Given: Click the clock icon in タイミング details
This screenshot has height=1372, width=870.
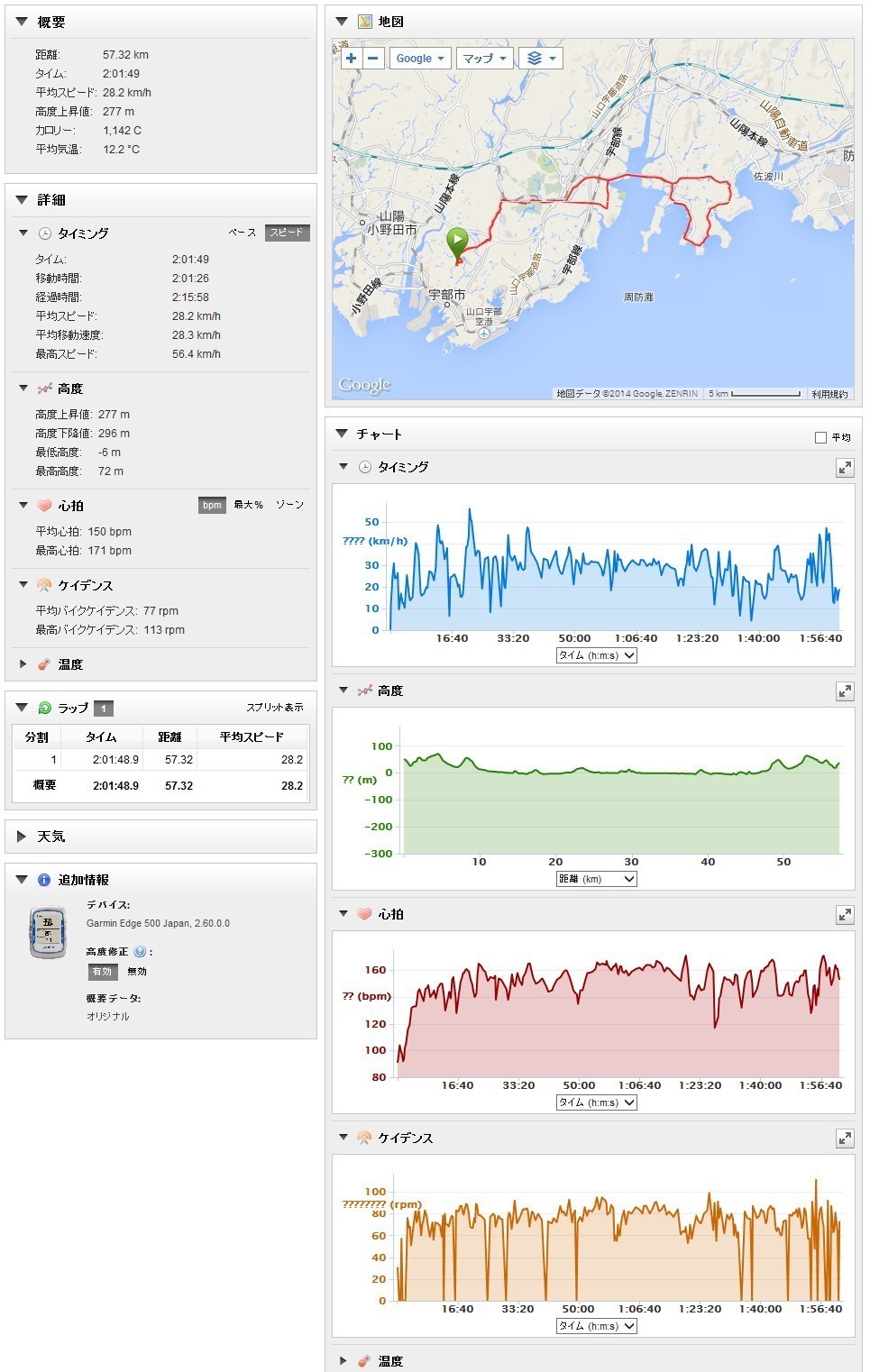Looking at the screenshot, I should pyautogui.click(x=45, y=233).
